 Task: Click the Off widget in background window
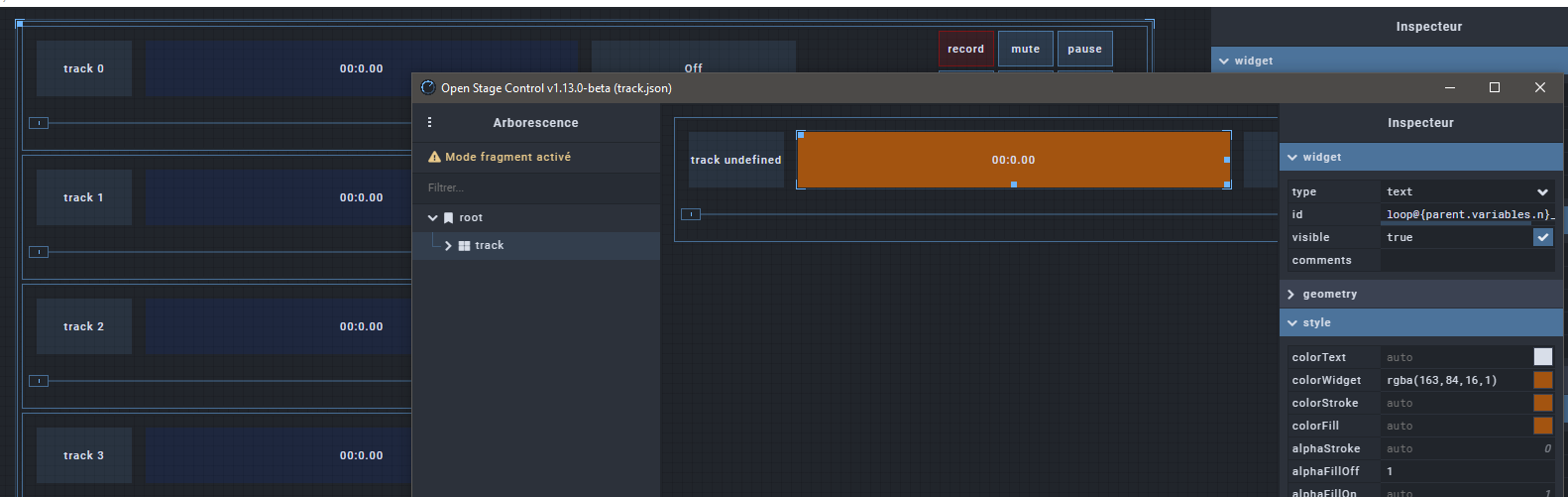coord(694,58)
